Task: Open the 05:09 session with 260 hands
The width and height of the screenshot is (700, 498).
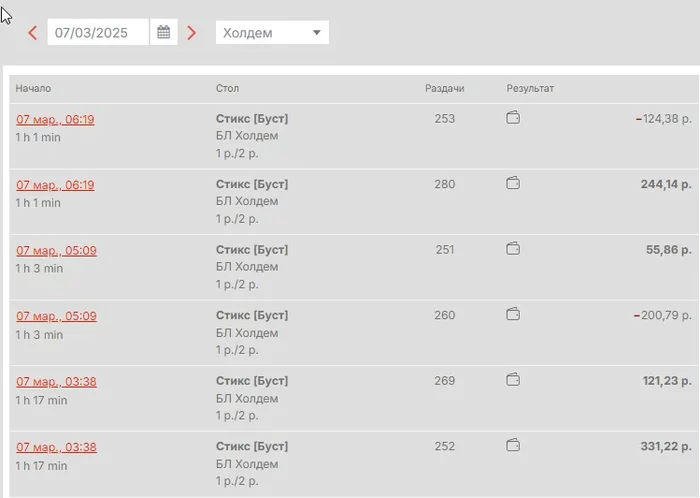Action: (x=56, y=316)
